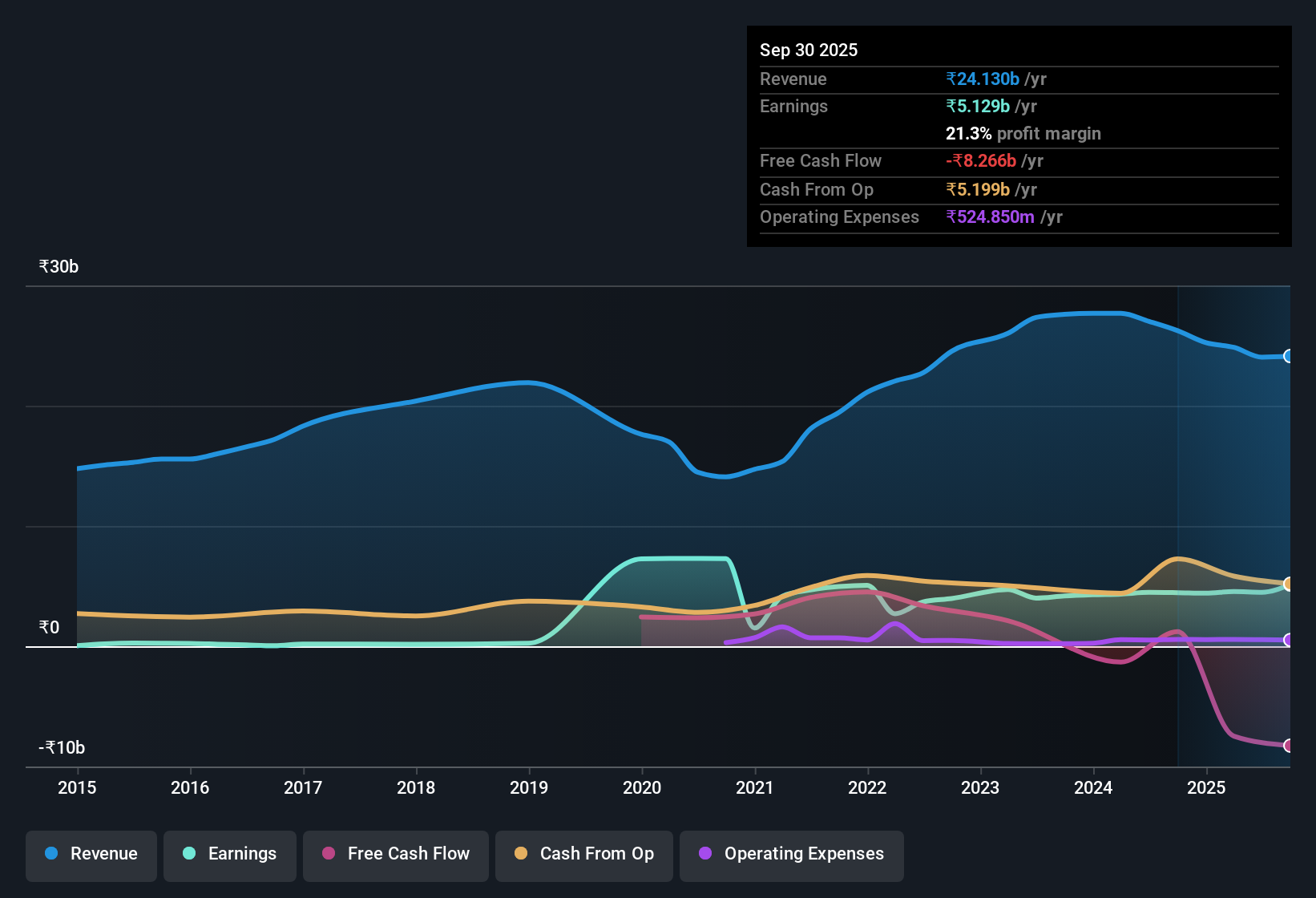Expand the Free Cash Flow legend entry
1316x898 pixels.
click(395, 855)
